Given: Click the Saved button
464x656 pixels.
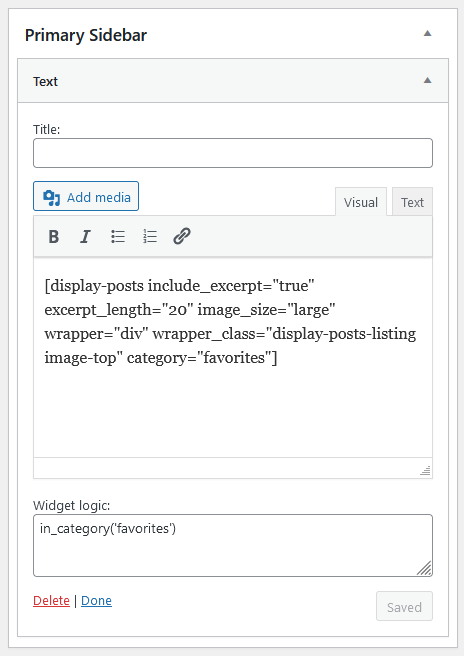Looking at the screenshot, I should (404, 606).
